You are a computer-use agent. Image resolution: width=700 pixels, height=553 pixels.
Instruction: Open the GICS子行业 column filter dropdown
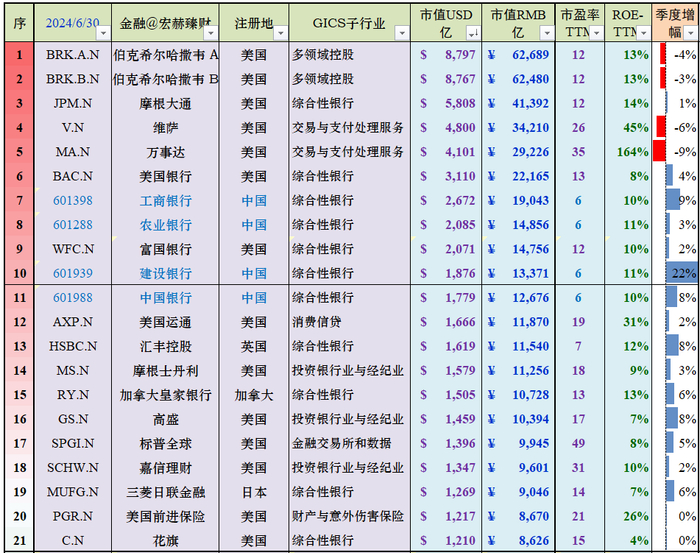(x=402, y=33)
